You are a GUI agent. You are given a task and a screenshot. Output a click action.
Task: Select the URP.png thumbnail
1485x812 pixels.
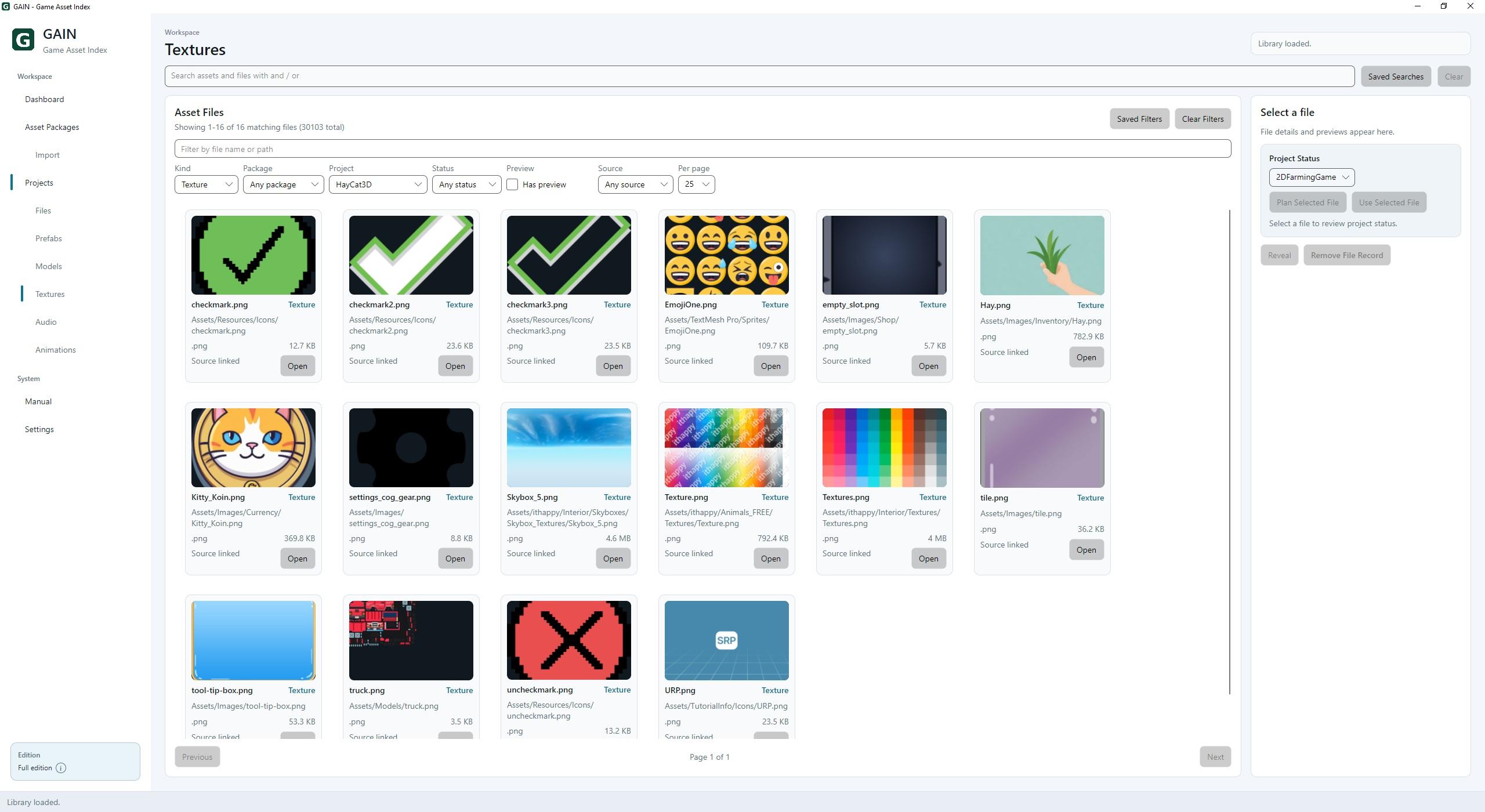pyautogui.click(x=727, y=640)
